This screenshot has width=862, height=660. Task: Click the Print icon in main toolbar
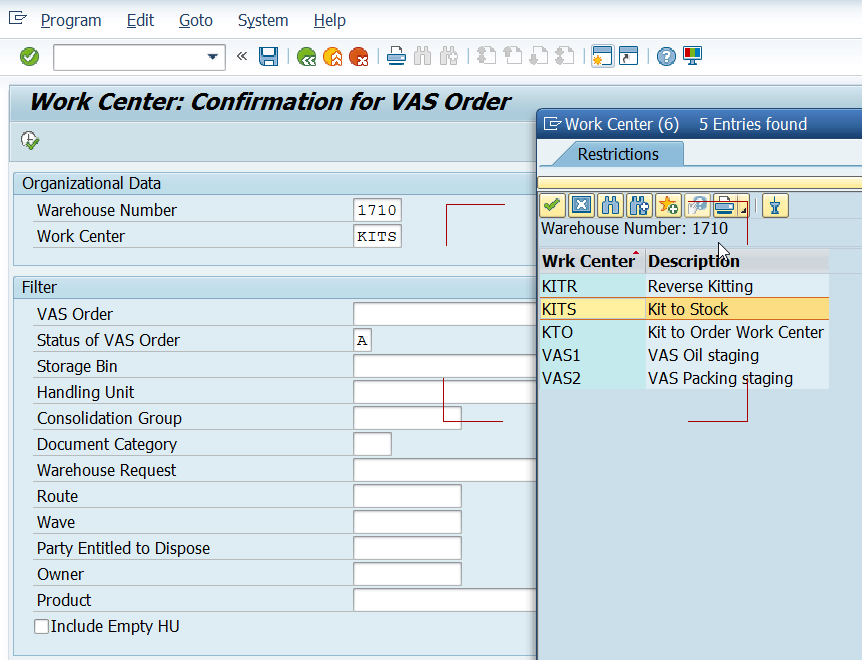[396, 57]
